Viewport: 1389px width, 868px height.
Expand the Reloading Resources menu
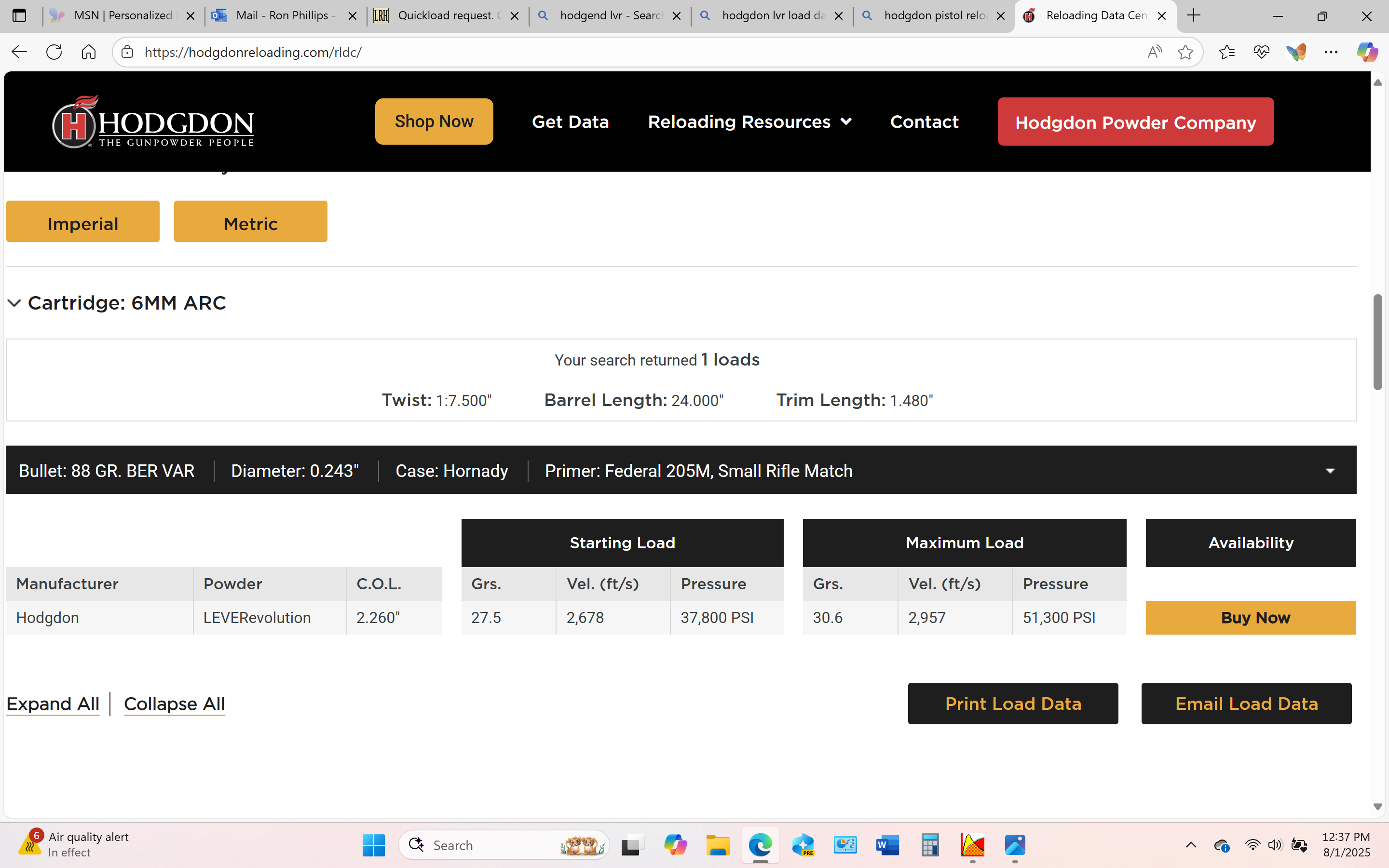click(749, 122)
